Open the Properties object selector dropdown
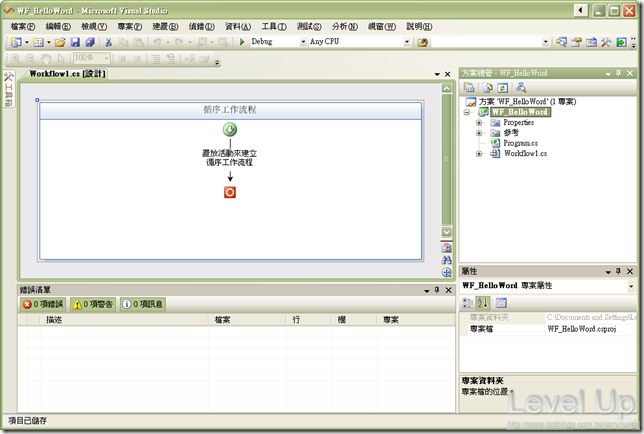This screenshot has width=644, height=434. (631, 286)
